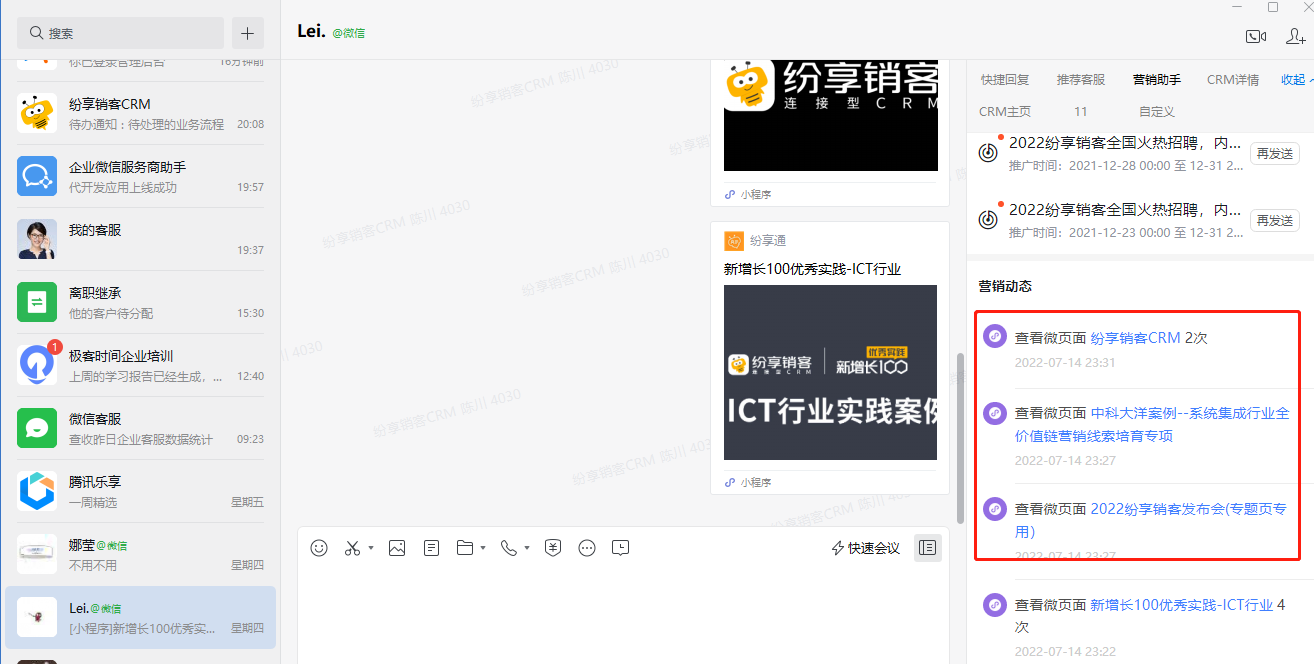Screen dimensions: 1314x664
Task: Open 纷享销客CRM micro page link
Action: (x=1135, y=338)
